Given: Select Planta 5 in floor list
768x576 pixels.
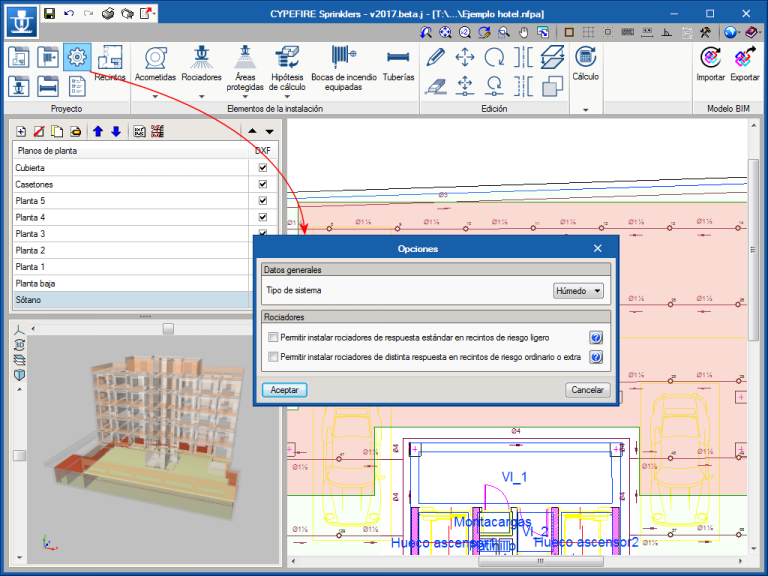Looking at the screenshot, I should tap(30, 201).
